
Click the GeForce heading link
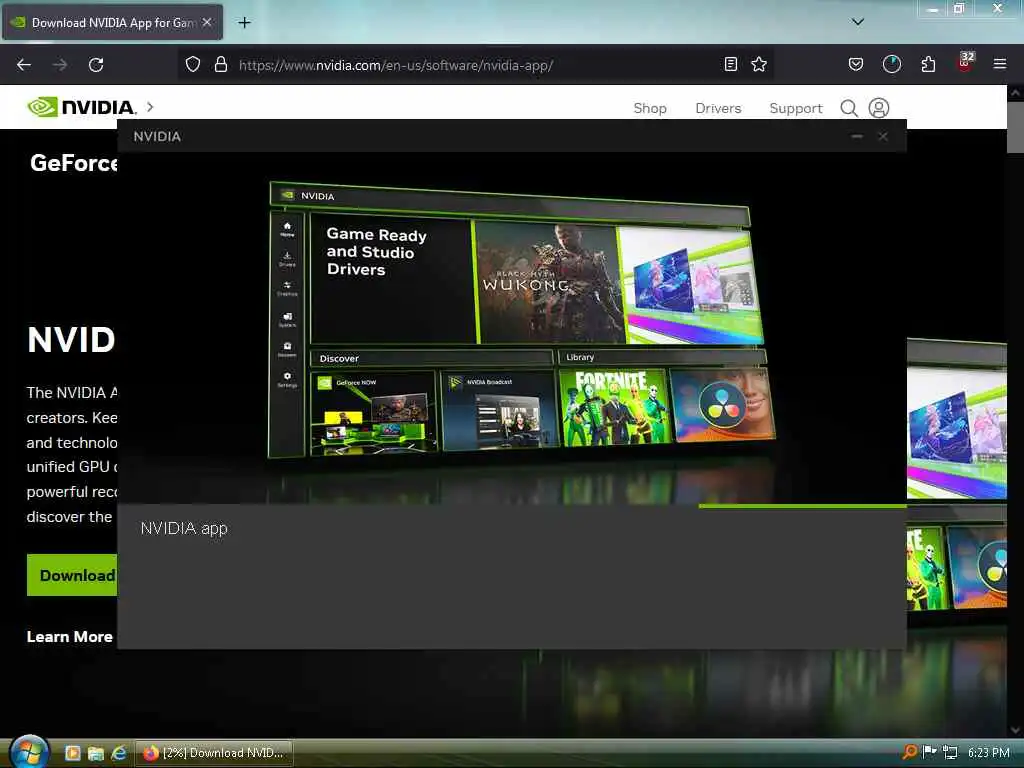coord(74,163)
